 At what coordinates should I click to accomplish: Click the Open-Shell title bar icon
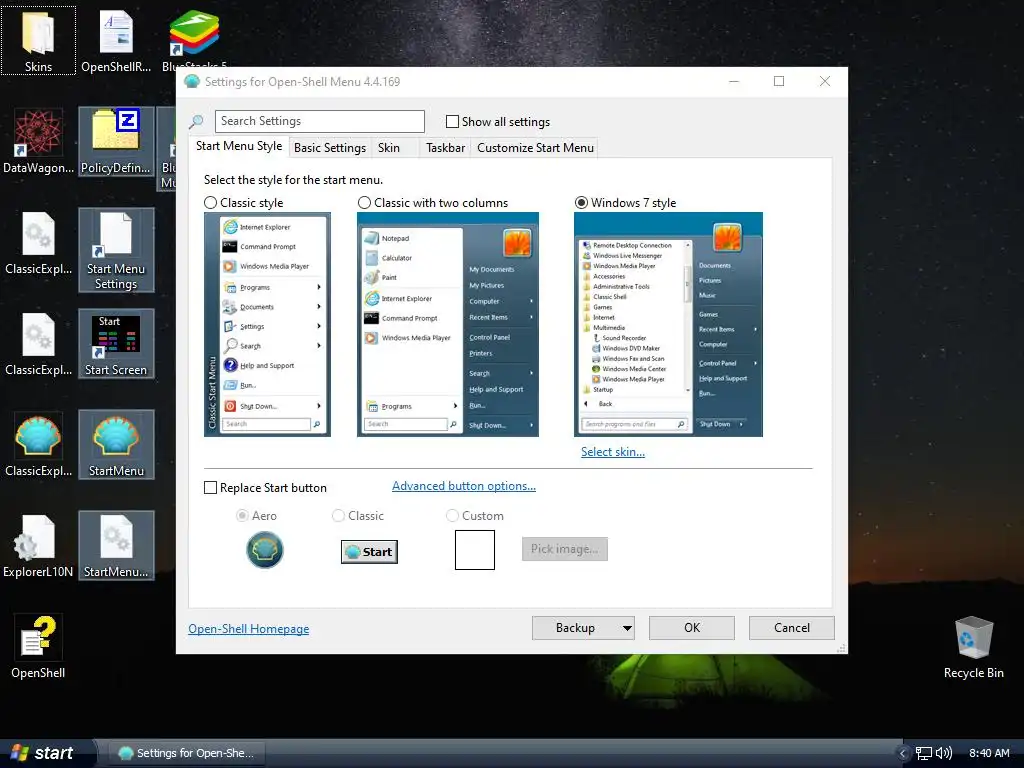pyautogui.click(x=191, y=82)
